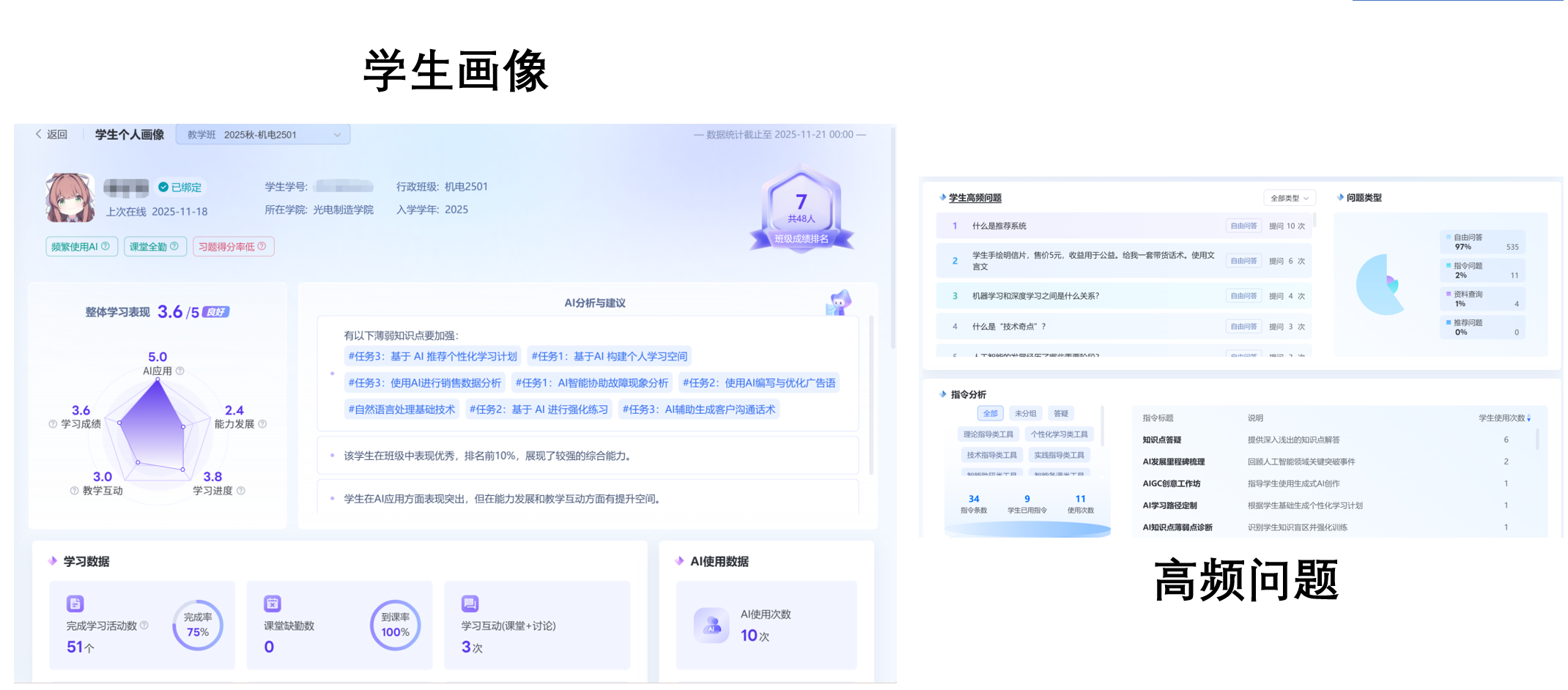Image resolution: width=1568 pixels, height=690 pixels.
Task: Toggle the 个性化学习类工具 filter chip
Action: point(1059,434)
